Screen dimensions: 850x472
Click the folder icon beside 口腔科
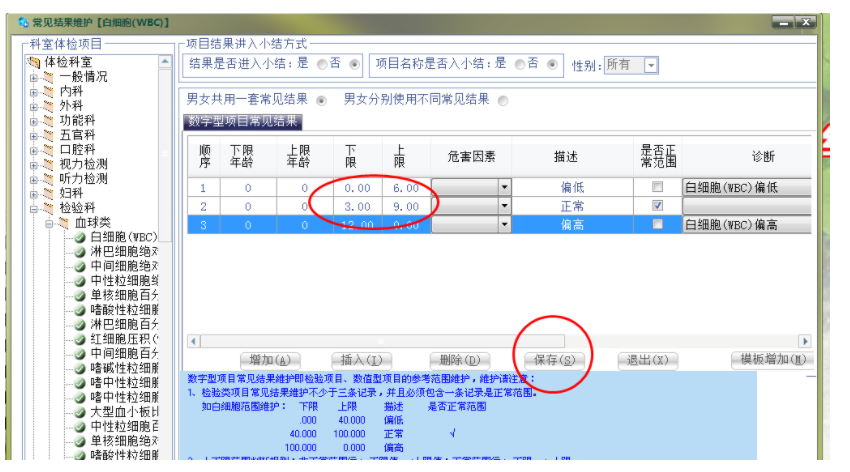49,150
